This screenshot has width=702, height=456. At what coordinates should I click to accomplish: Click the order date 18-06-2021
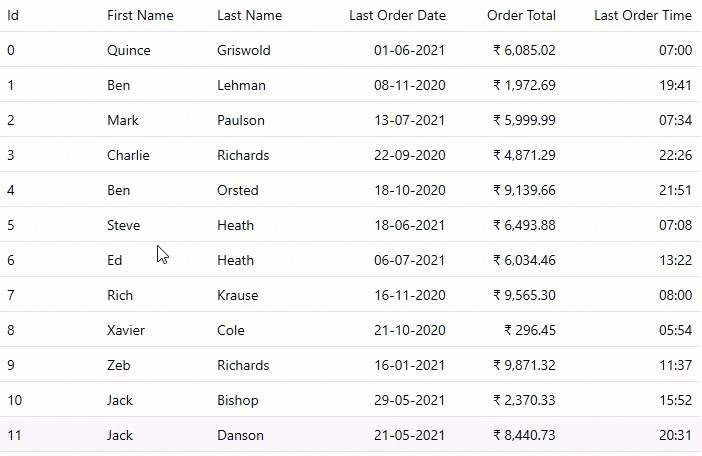point(409,225)
